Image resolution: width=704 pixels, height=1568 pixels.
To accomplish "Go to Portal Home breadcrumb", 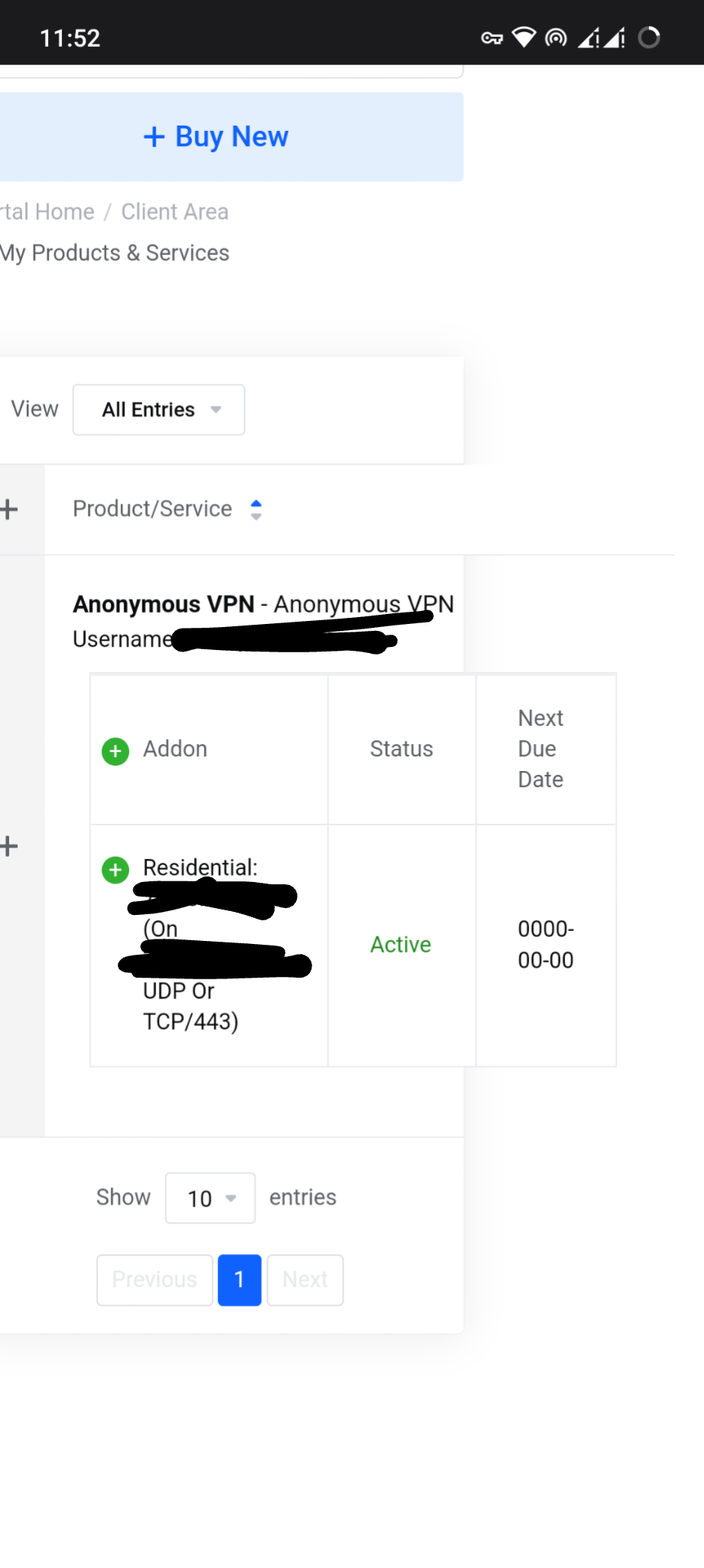I will click(46, 212).
